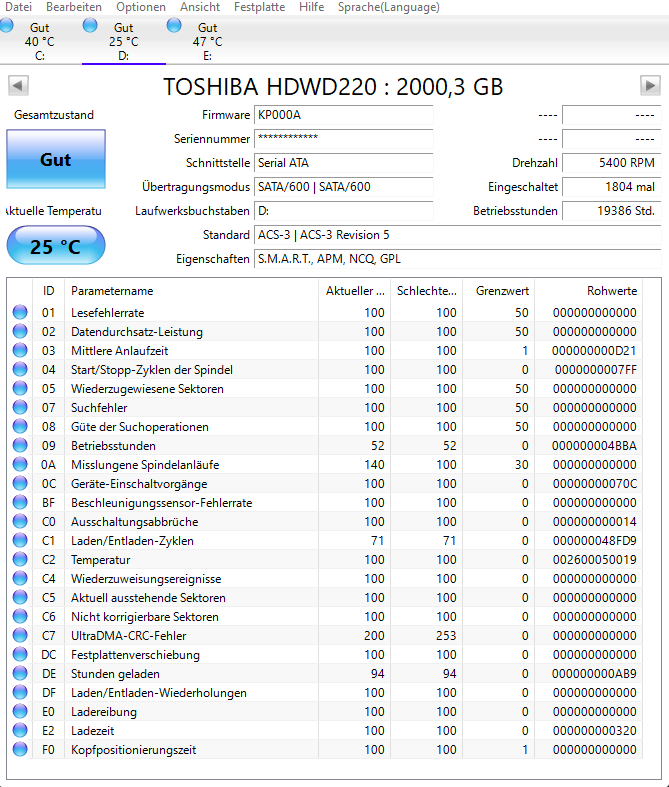Image resolution: width=669 pixels, height=787 pixels.
Task: Select Laden/Entladen-Wiederholungen row
Action: [x=325, y=693]
